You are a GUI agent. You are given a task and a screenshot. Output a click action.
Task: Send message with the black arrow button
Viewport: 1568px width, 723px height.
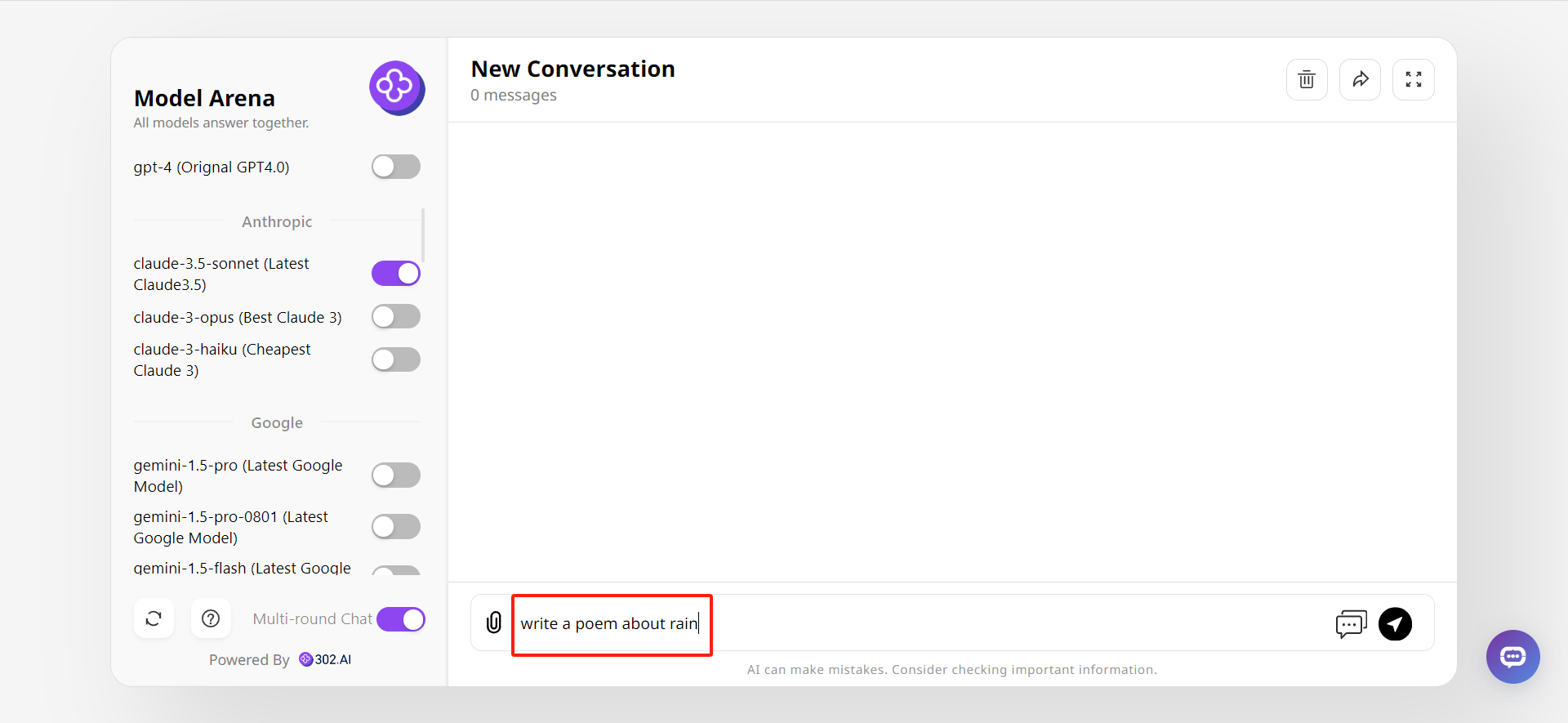[1395, 624]
